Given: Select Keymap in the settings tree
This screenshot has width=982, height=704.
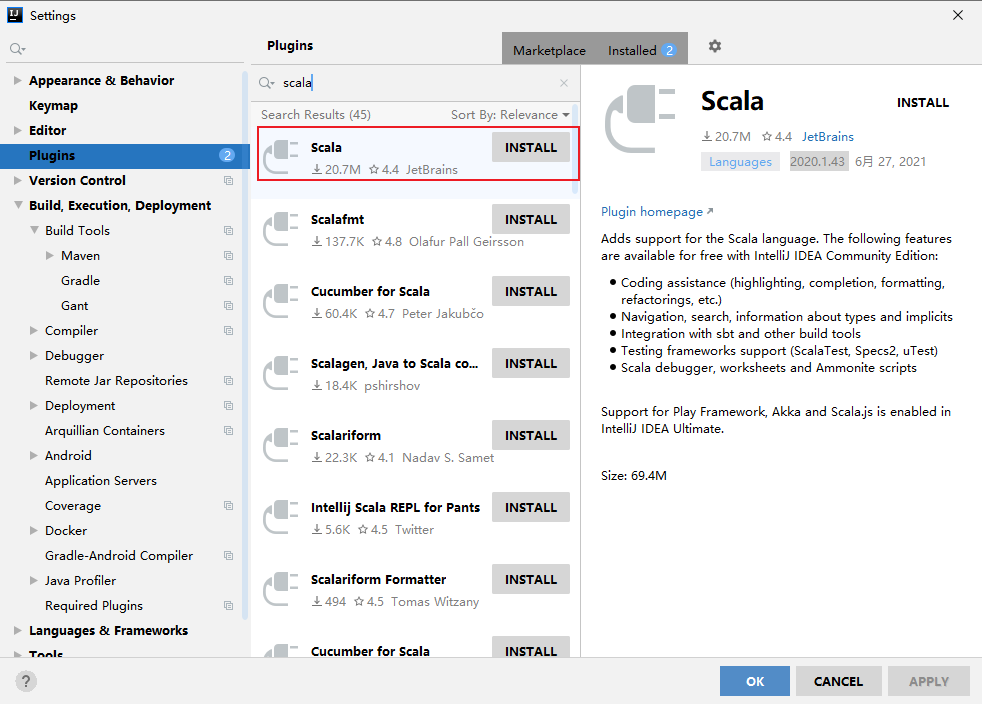Looking at the screenshot, I should point(53,105).
